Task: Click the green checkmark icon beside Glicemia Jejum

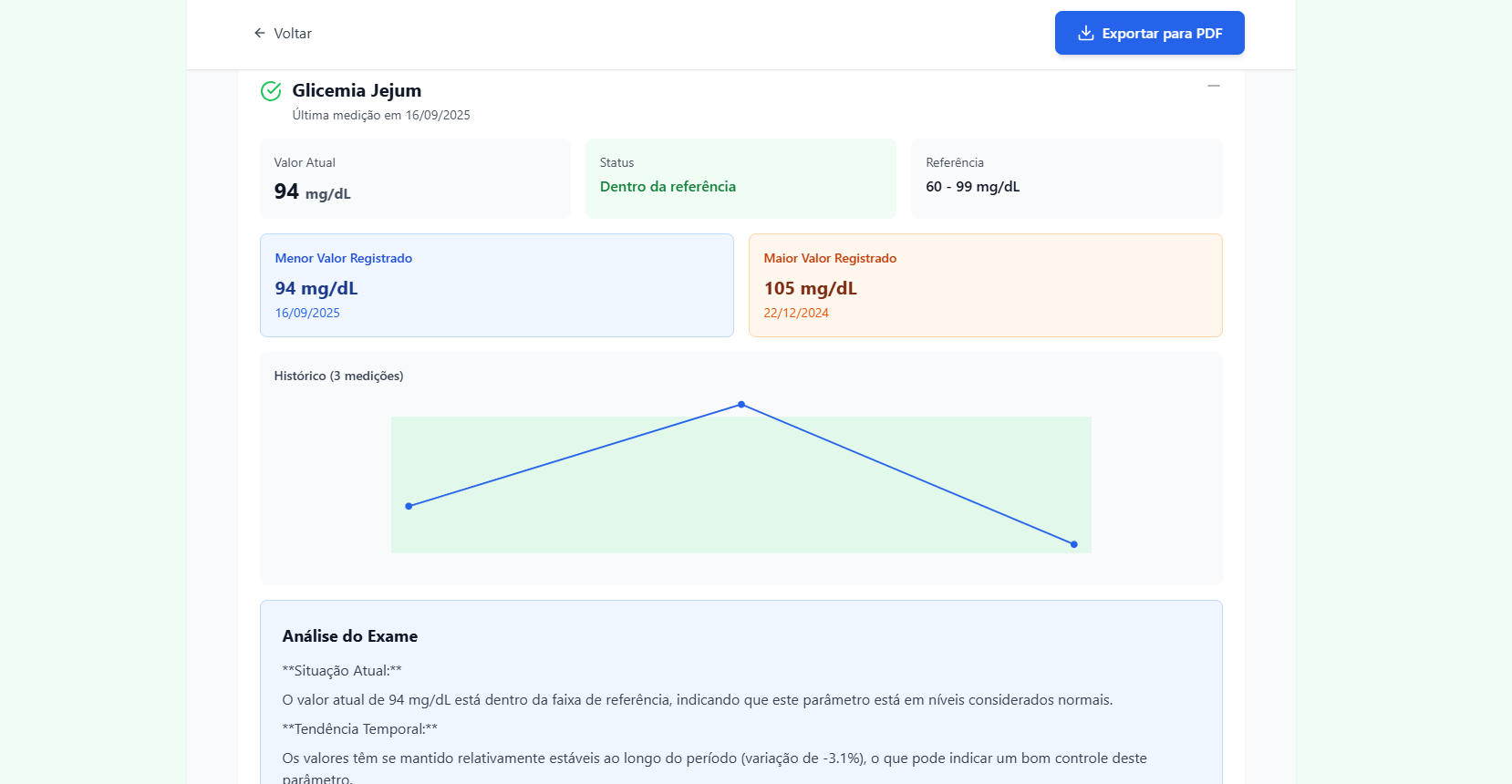Action: (271, 91)
